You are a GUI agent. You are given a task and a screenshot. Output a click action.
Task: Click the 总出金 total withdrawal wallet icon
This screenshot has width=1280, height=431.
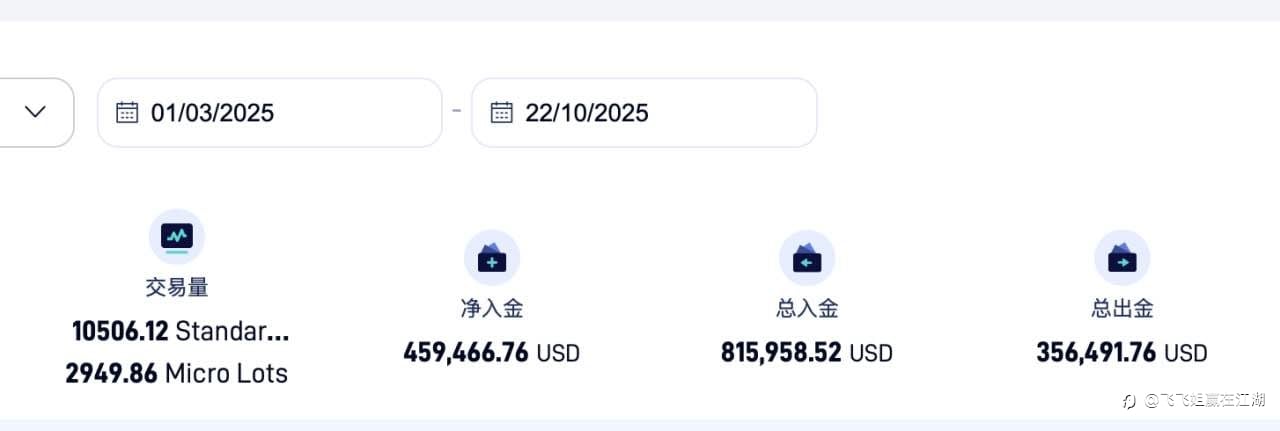(x=1122, y=258)
